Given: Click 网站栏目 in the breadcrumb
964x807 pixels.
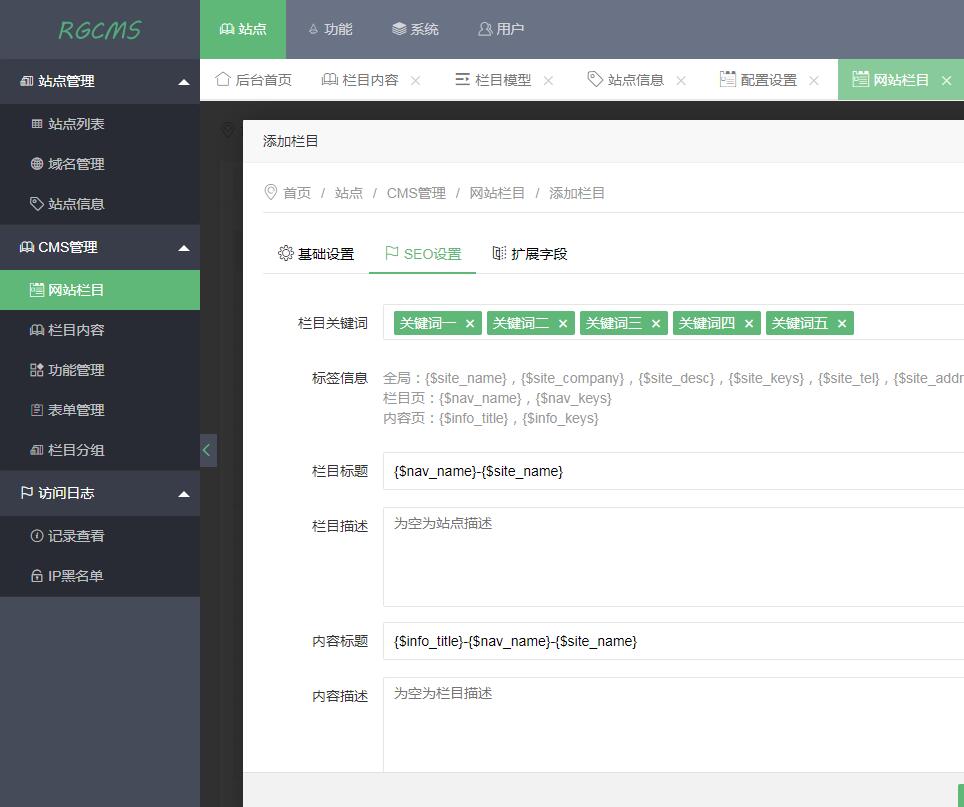Looking at the screenshot, I should click(497, 193).
